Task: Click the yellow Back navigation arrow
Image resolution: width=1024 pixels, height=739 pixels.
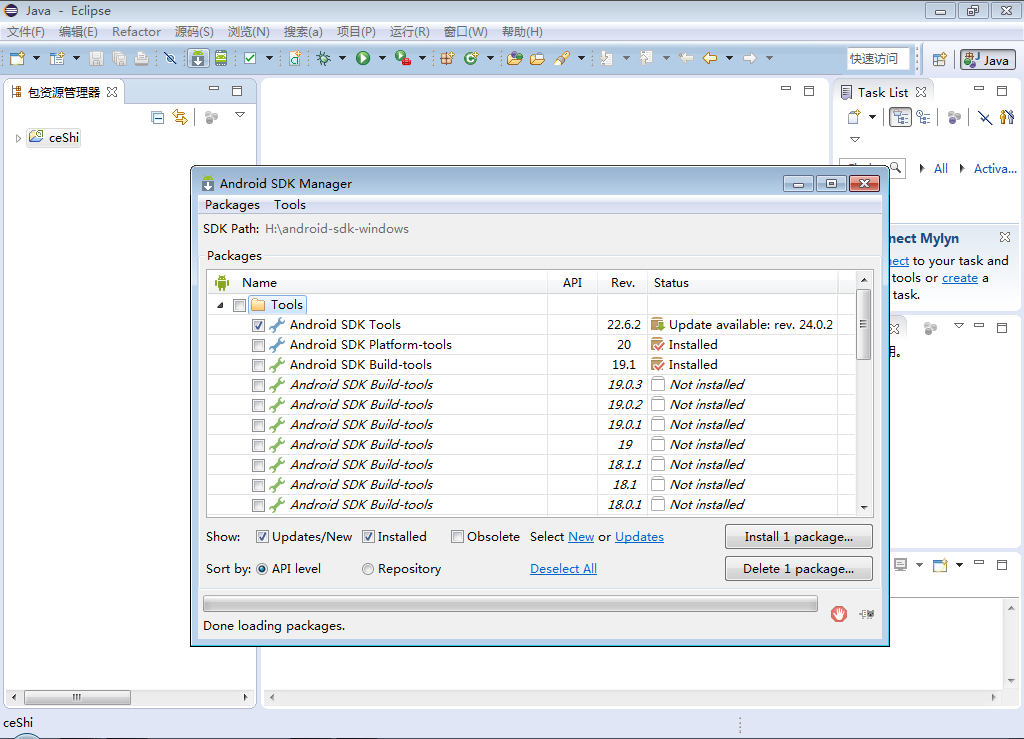Action: (710, 59)
